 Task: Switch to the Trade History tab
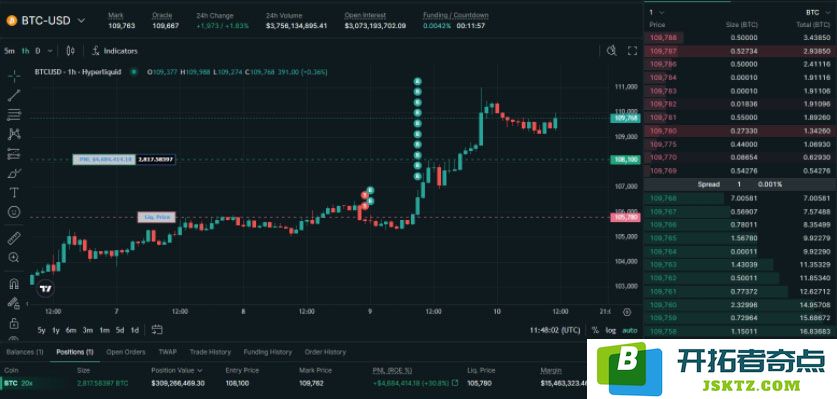[x=210, y=352]
